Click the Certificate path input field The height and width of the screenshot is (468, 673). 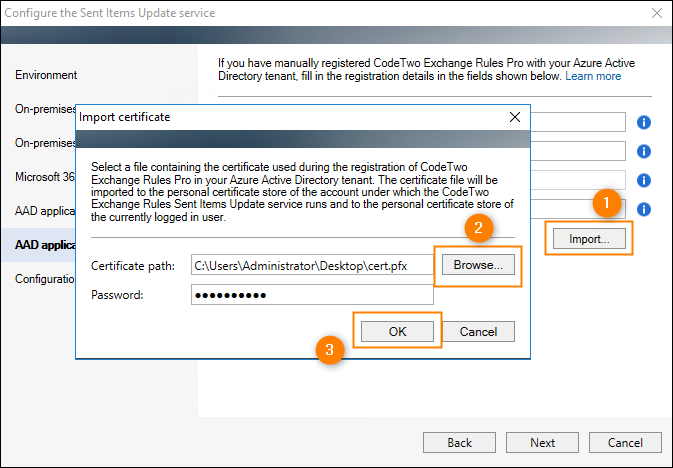pos(312,265)
